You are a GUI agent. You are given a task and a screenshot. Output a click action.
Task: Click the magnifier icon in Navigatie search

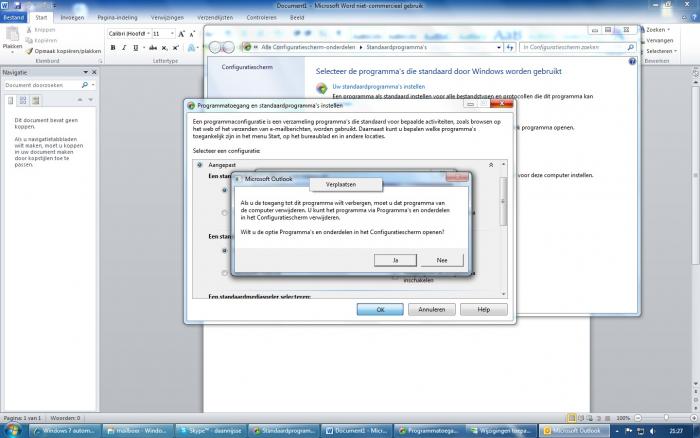(x=84, y=85)
